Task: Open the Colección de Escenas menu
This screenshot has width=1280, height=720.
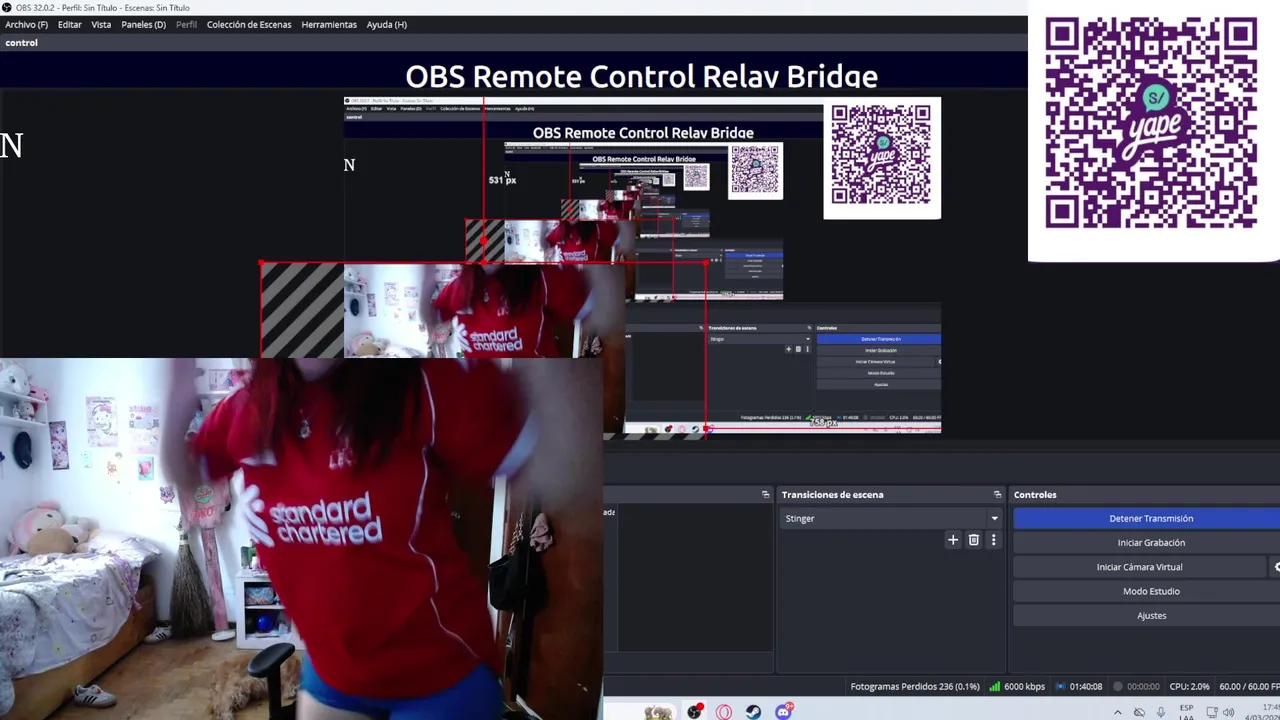Action: tap(249, 24)
